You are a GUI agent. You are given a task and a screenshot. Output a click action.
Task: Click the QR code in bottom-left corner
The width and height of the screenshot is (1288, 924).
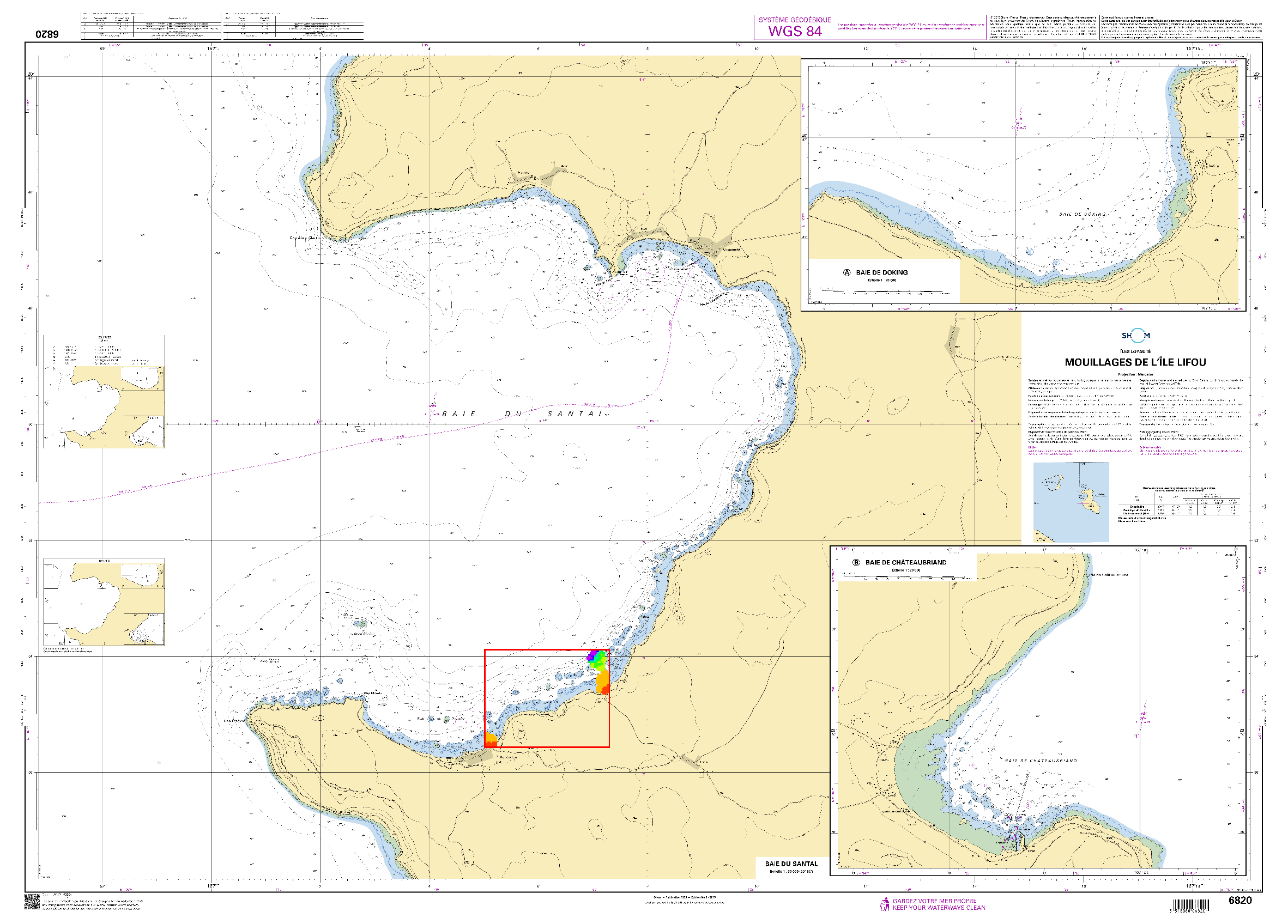coord(32,901)
